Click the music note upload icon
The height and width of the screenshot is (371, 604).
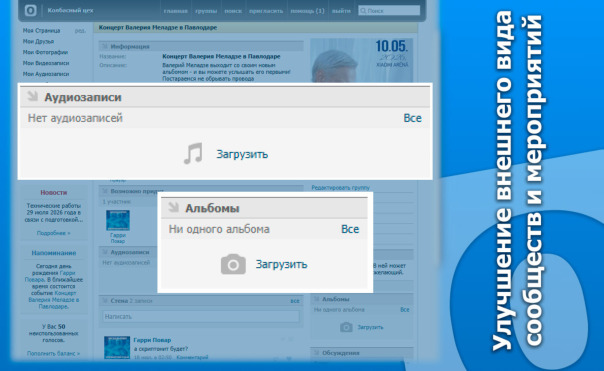tap(193, 153)
